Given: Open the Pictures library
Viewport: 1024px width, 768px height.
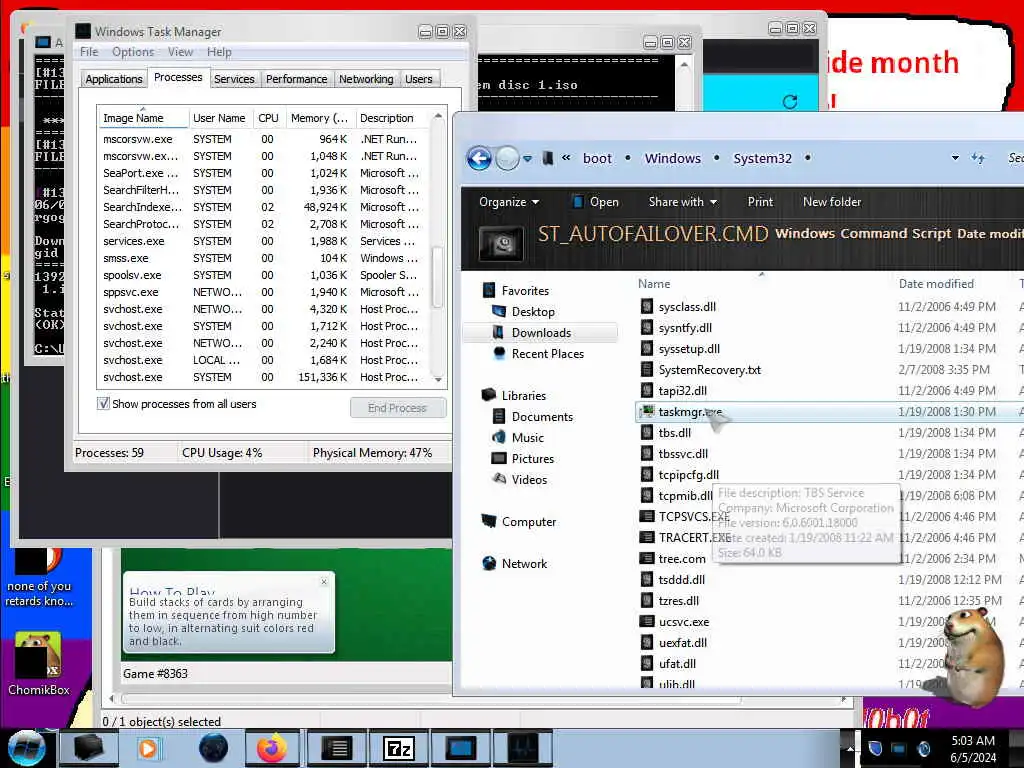Looking at the screenshot, I should (532, 458).
